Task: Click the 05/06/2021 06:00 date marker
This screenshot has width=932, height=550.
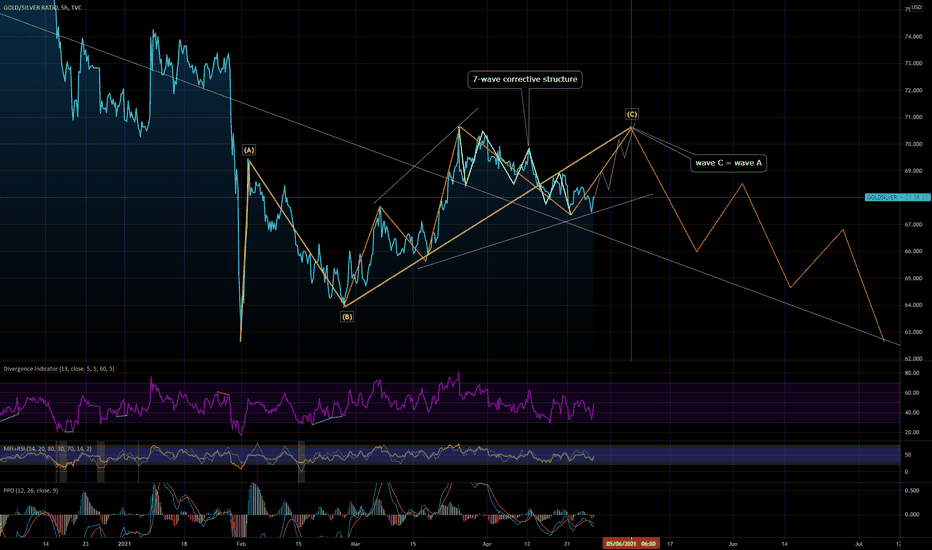Action: click(631, 543)
